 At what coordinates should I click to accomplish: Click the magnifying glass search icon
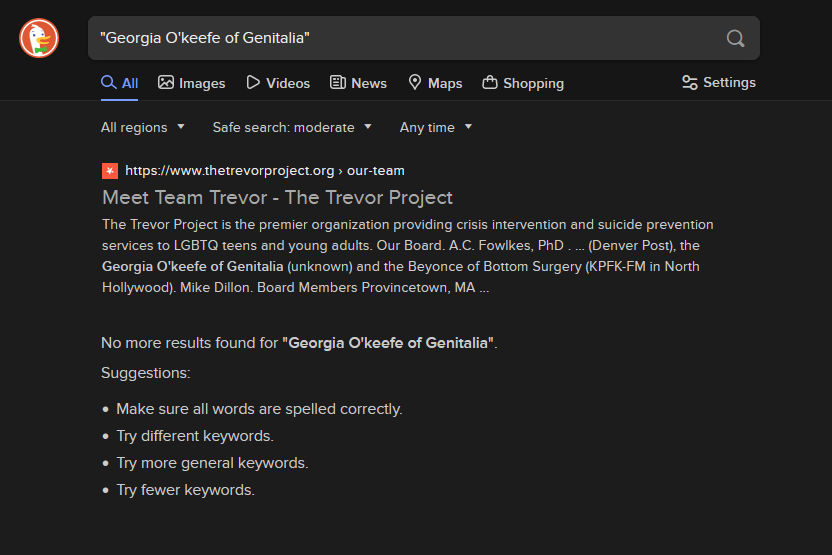pyautogui.click(x=735, y=38)
